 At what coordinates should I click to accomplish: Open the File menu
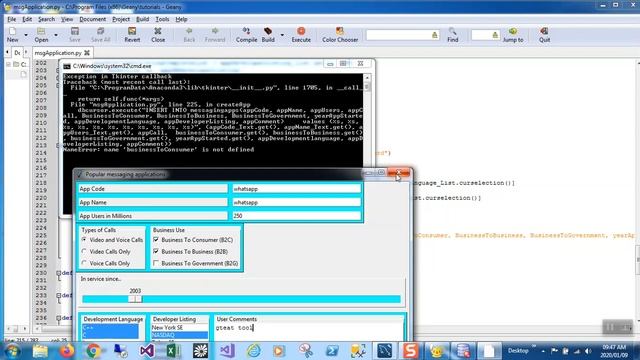(x=11, y=19)
